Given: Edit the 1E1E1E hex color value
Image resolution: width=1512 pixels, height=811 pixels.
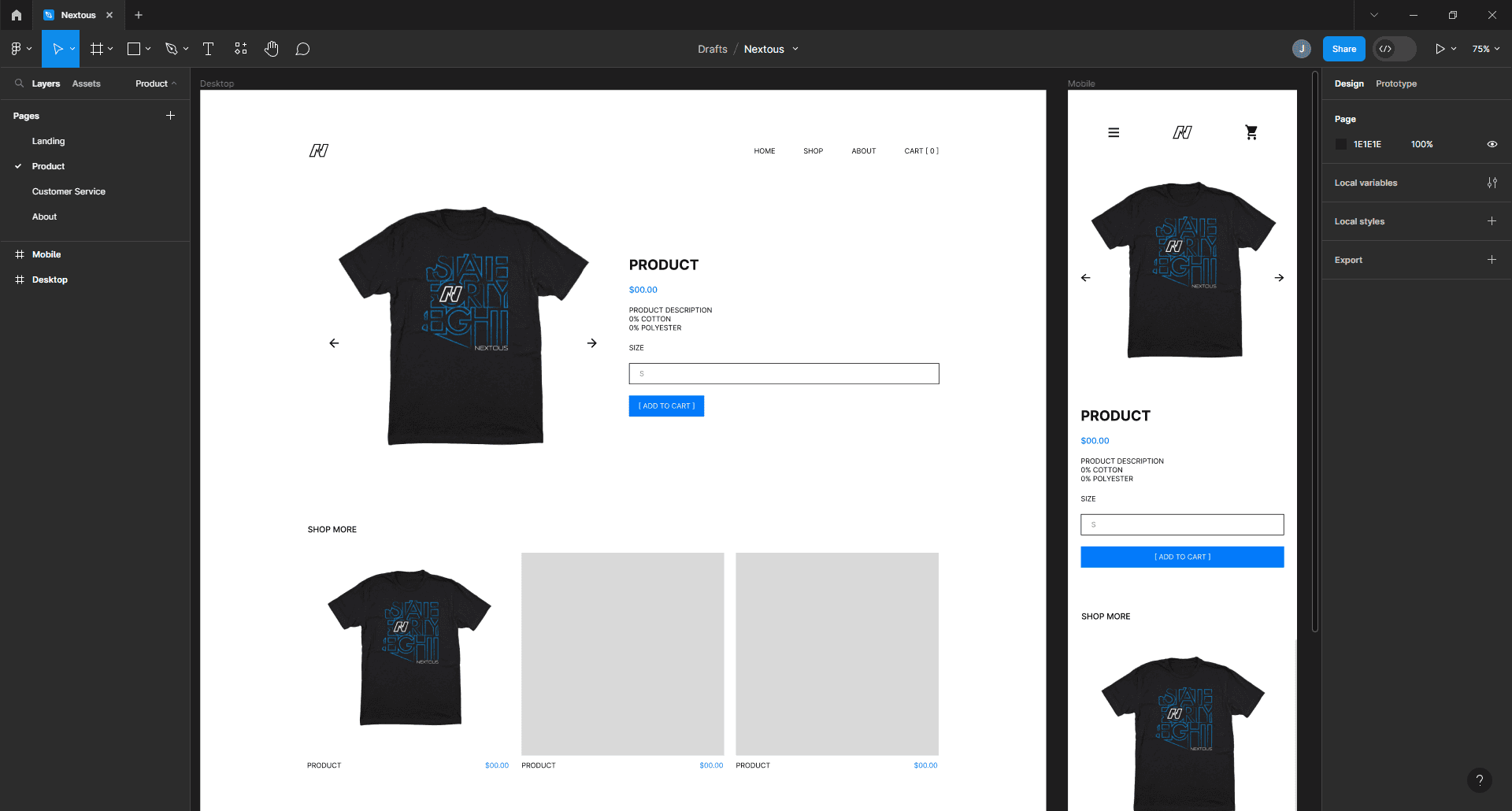Looking at the screenshot, I should (x=1368, y=144).
